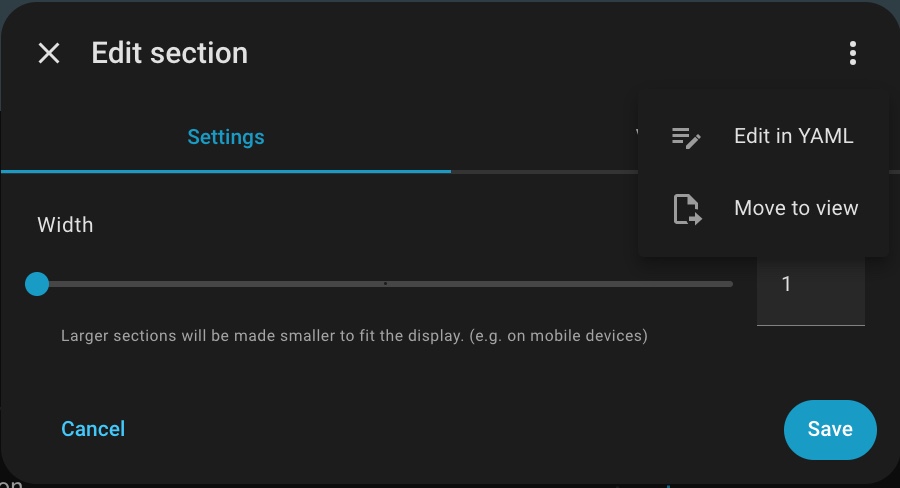
Task: Click the helper text about larger sections
Action: pyautogui.click(x=354, y=336)
